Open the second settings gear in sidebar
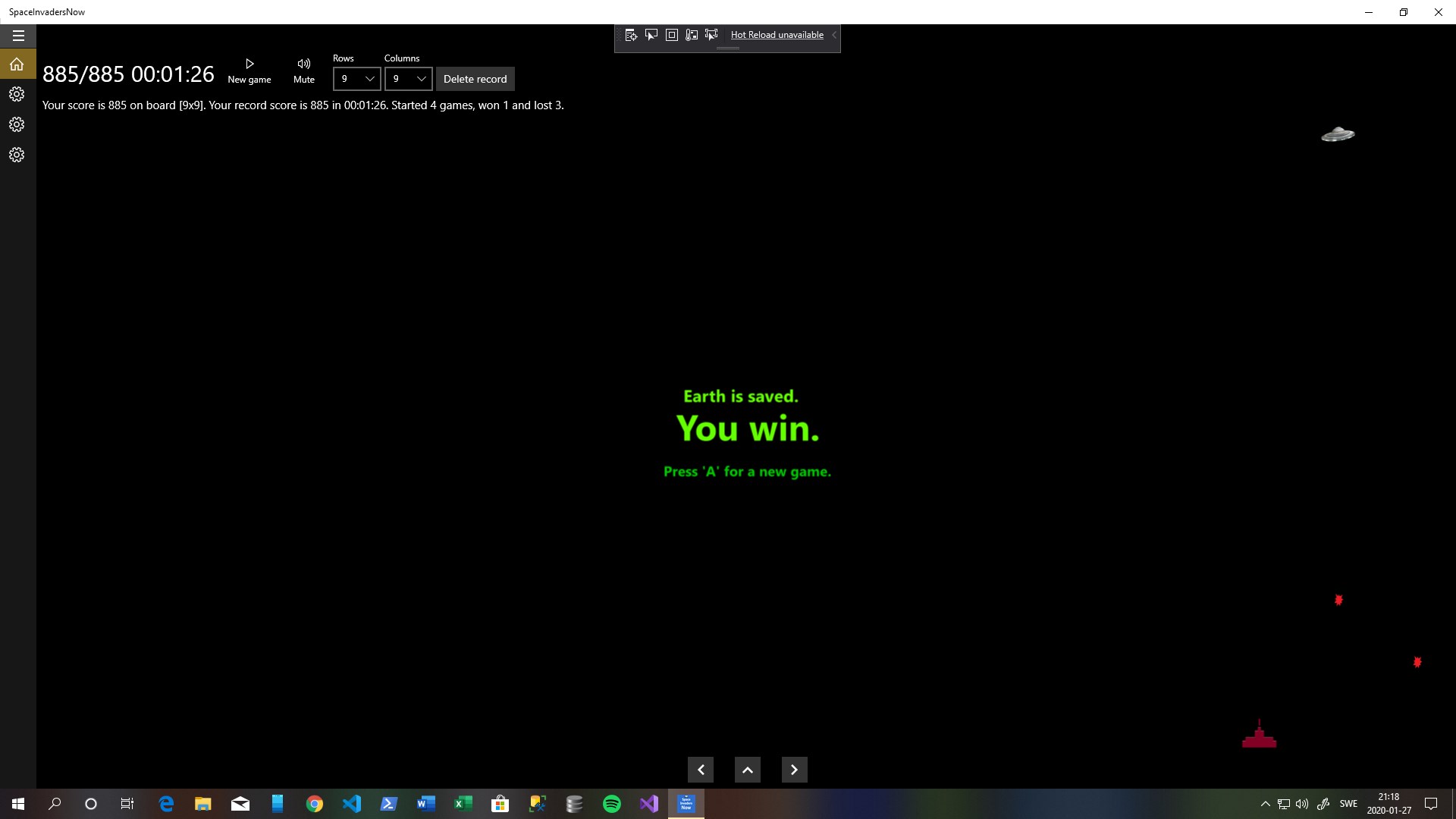1456x819 pixels. pos(17,124)
